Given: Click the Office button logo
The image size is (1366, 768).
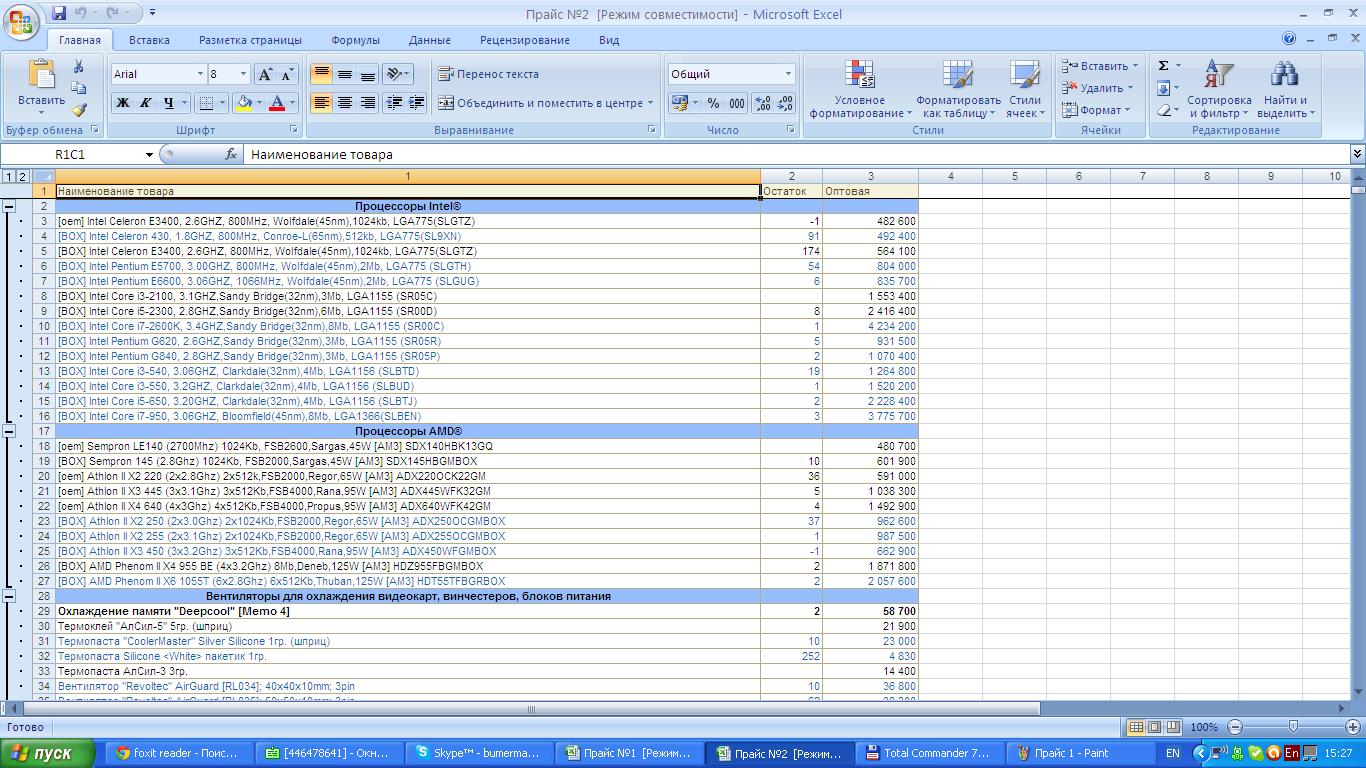Looking at the screenshot, I should pyautogui.click(x=20, y=22).
